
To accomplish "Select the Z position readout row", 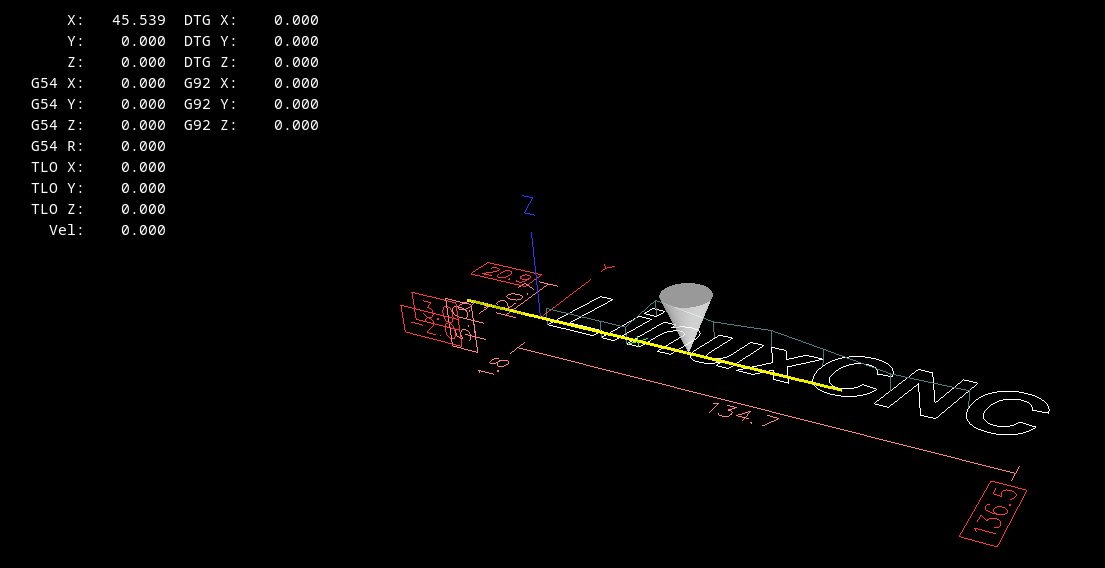I will (x=116, y=62).
